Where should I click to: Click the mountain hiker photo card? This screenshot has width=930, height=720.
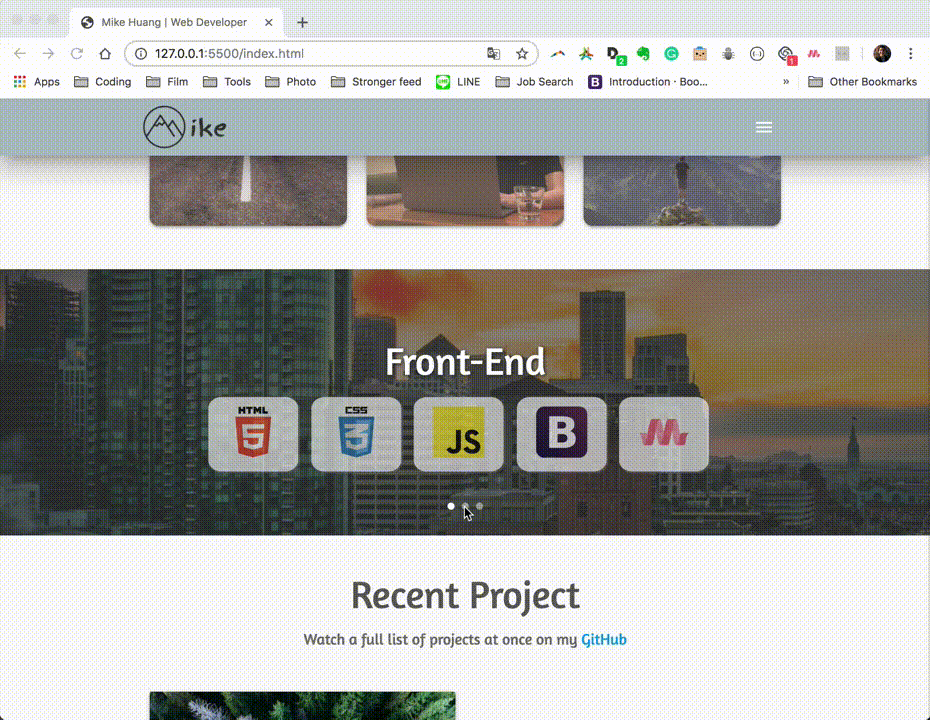point(682,190)
